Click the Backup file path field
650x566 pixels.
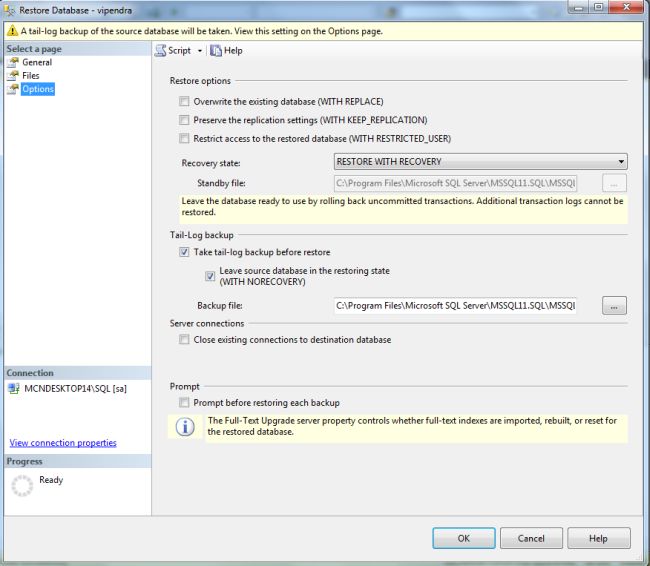[455, 306]
